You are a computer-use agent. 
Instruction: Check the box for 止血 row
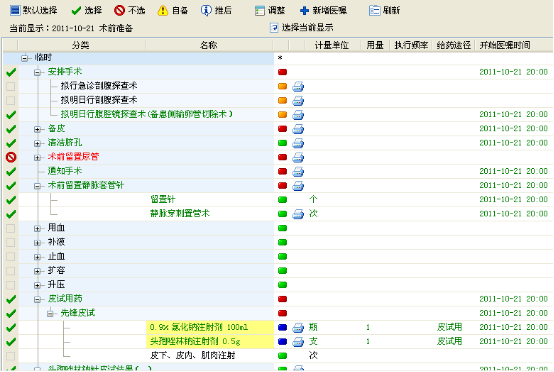click(11, 256)
